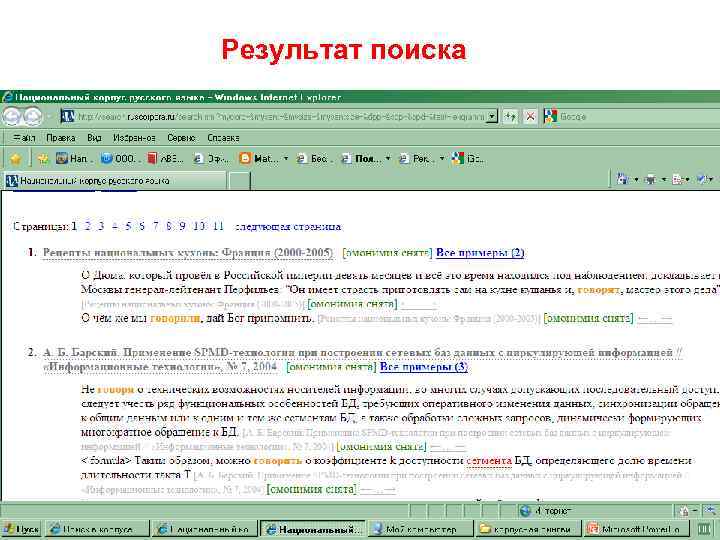Expand the Home button dropdown arrow
The width and height of the screenshot is (720, 540).
pyautogui.click(x=636, y=180)
